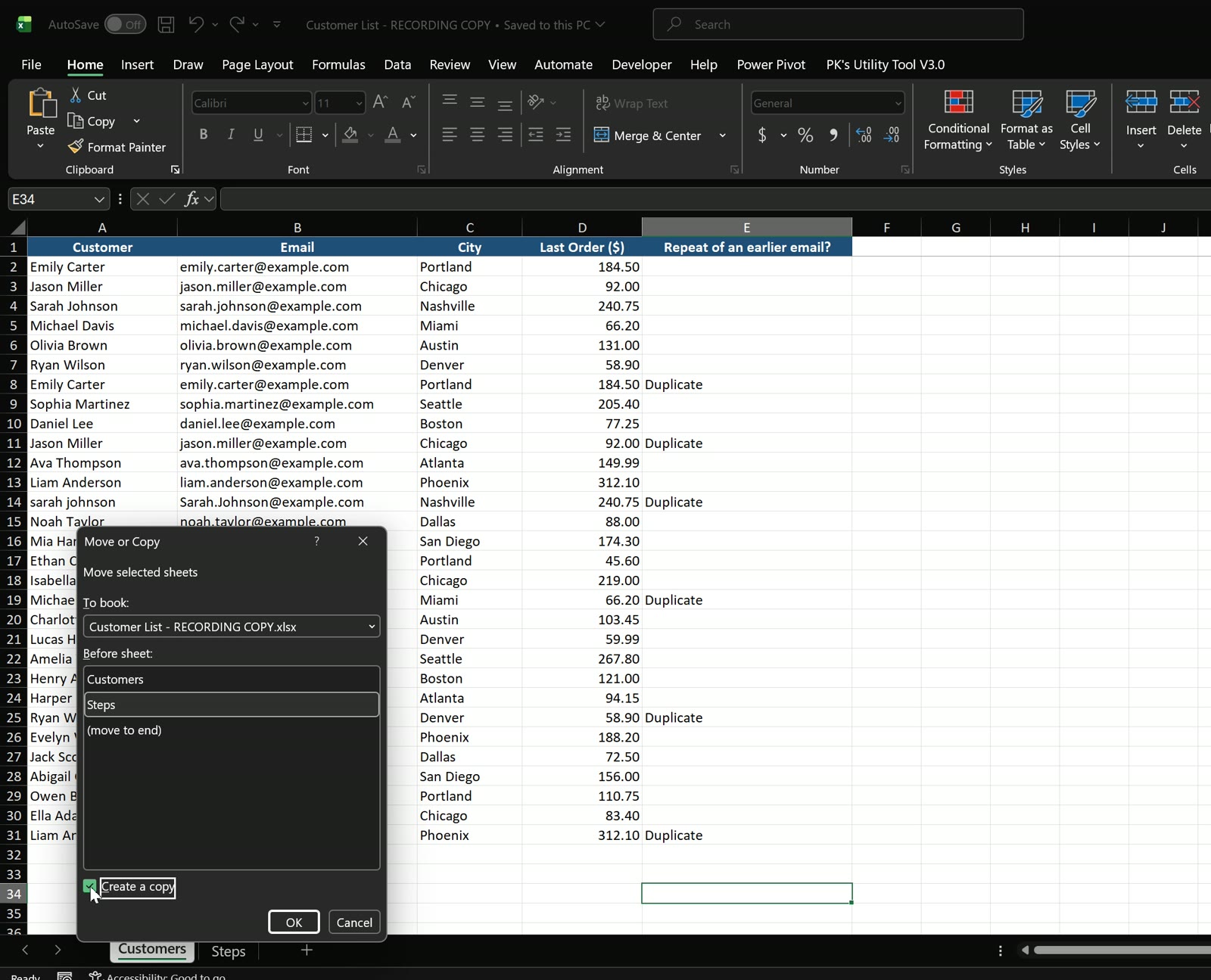This screenshot has width=1211, height=980.
Task: Open the font name Calibri dropdown
Action: [305, 103]
